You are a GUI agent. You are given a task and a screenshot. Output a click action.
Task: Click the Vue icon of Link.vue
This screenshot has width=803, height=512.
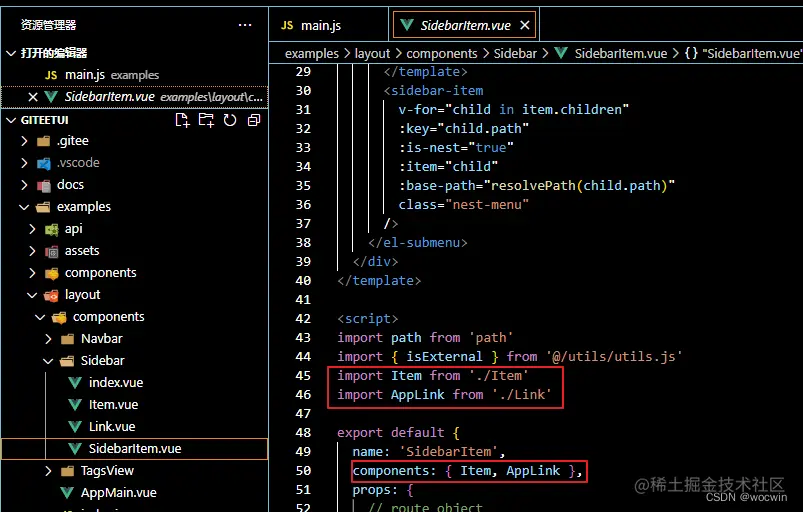[75, 426]
